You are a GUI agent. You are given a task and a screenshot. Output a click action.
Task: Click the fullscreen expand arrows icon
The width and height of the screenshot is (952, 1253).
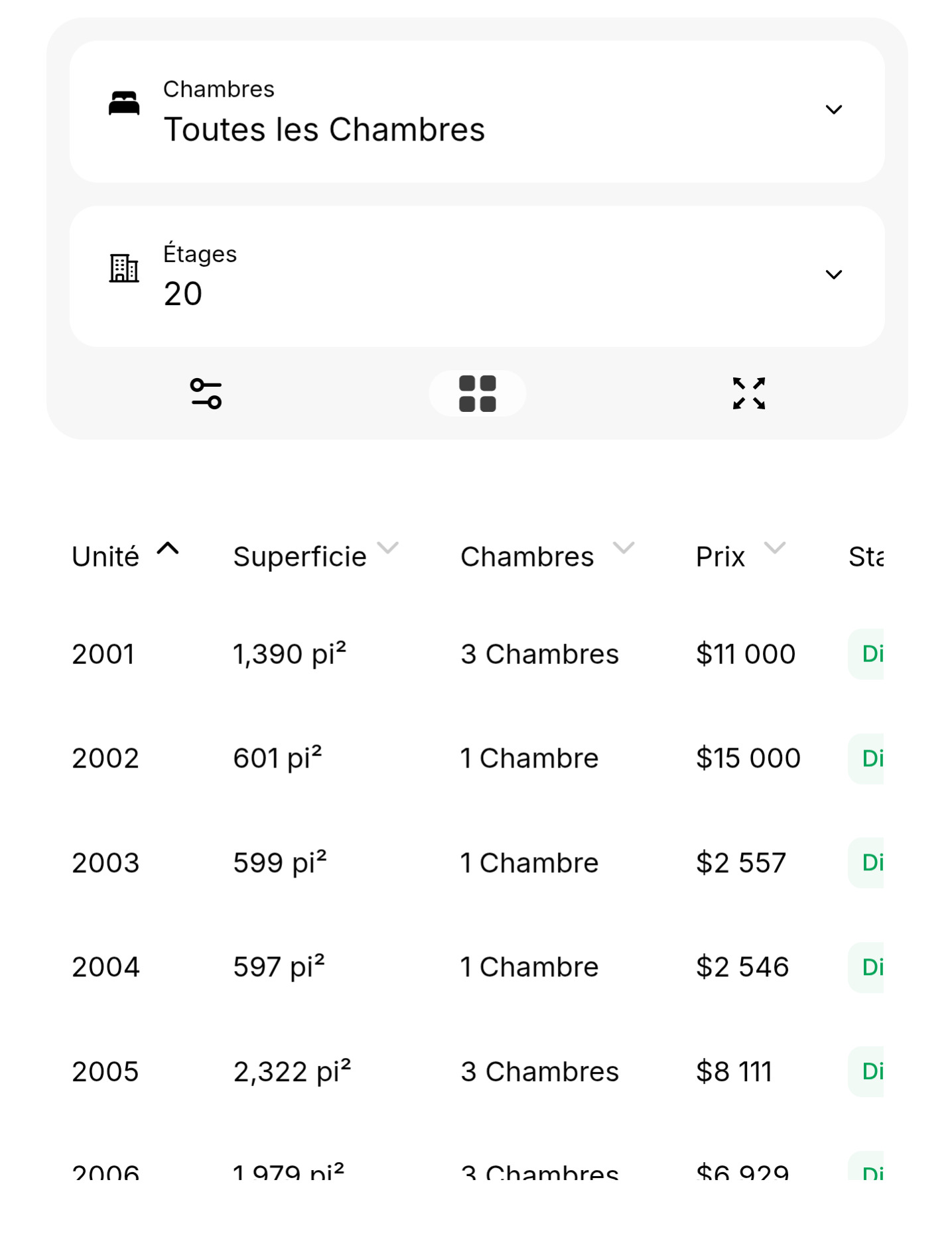point(748,393)
